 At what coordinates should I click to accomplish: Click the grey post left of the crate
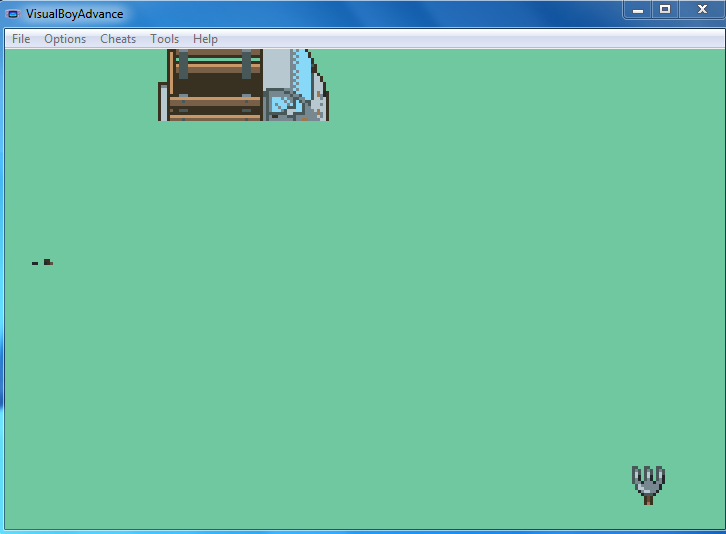pos(162,102)
